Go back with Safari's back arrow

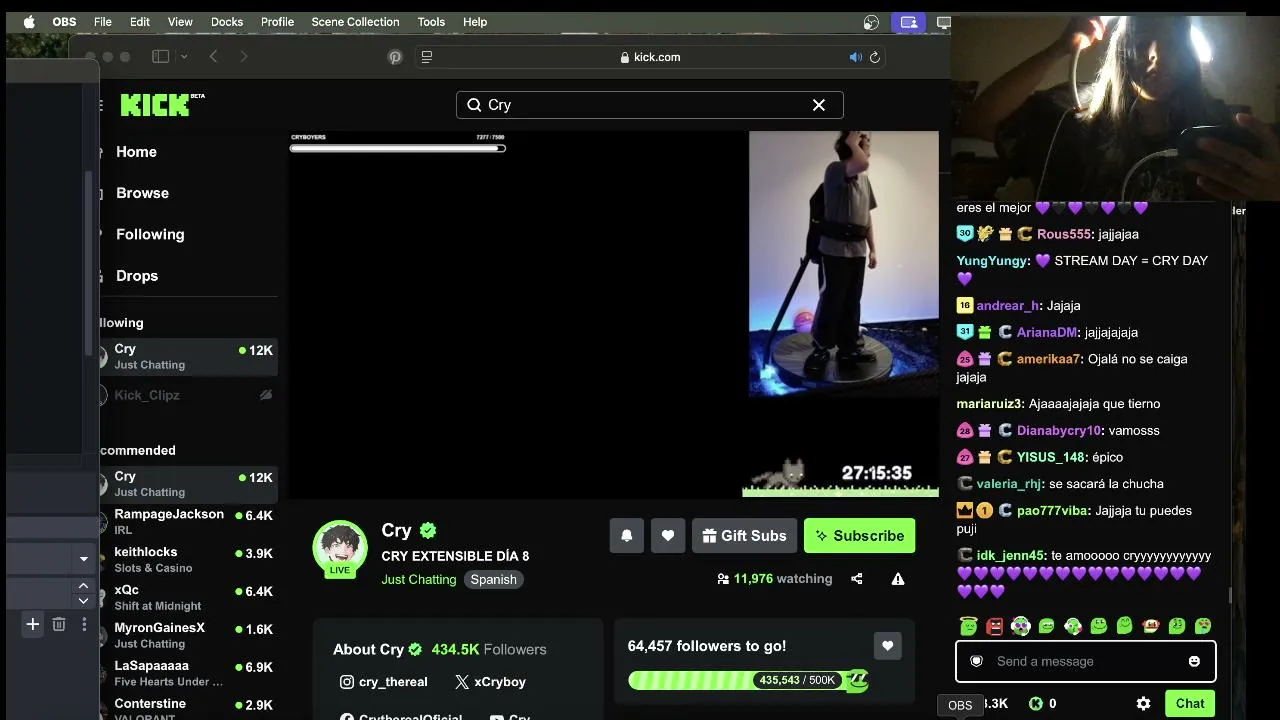213,57
